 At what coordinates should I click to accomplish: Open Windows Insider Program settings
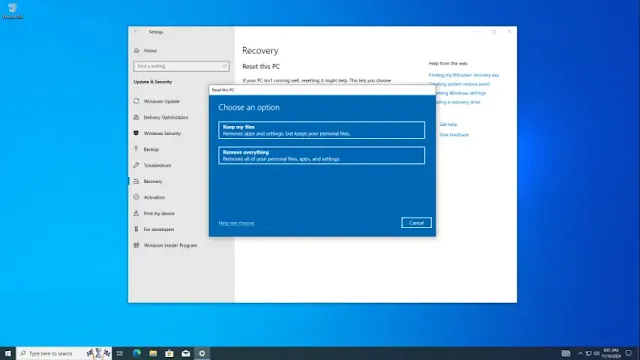pyautogui.click(x=170, y=245)
